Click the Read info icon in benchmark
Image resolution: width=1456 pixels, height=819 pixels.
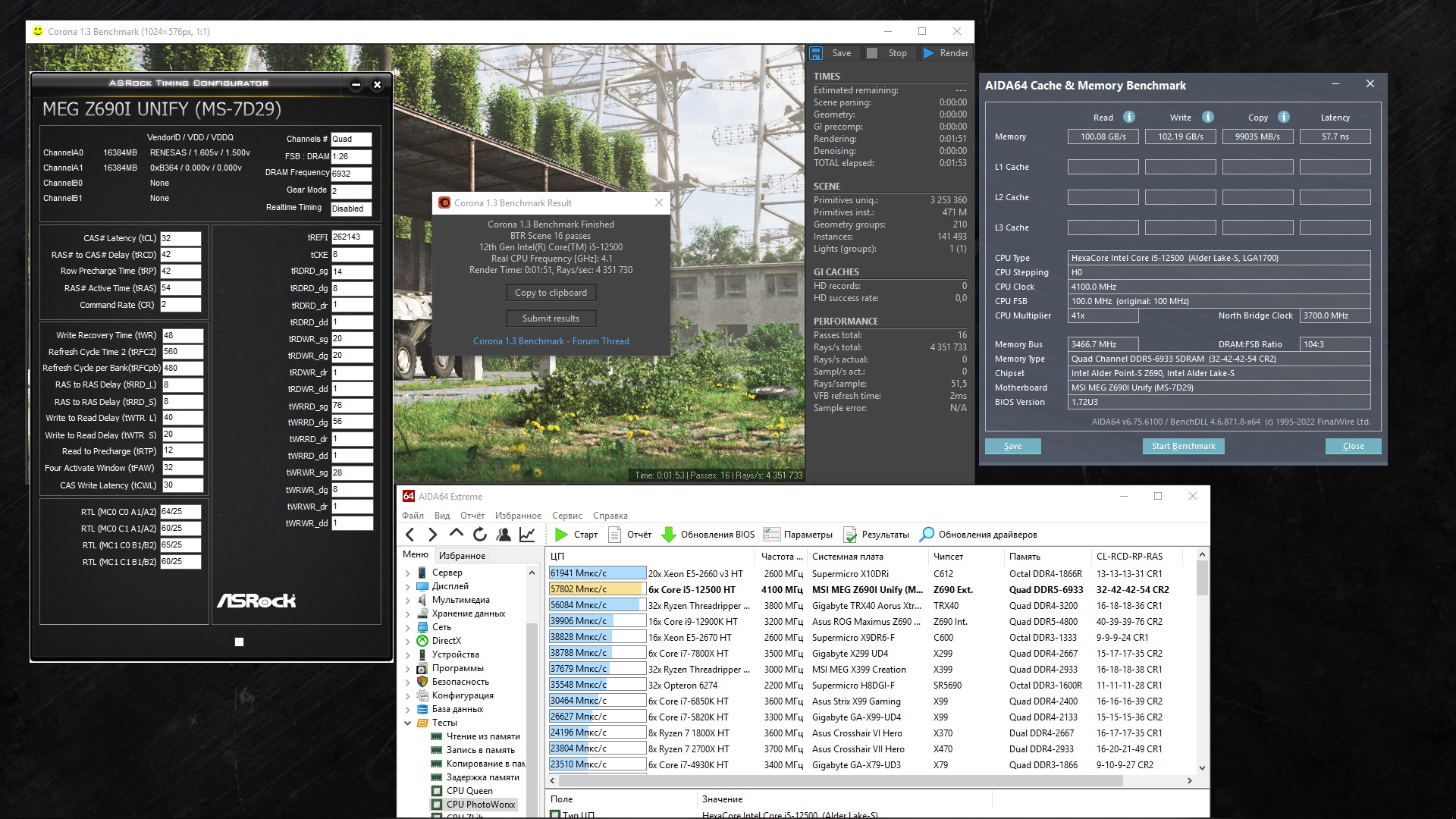coord(1129,117)
